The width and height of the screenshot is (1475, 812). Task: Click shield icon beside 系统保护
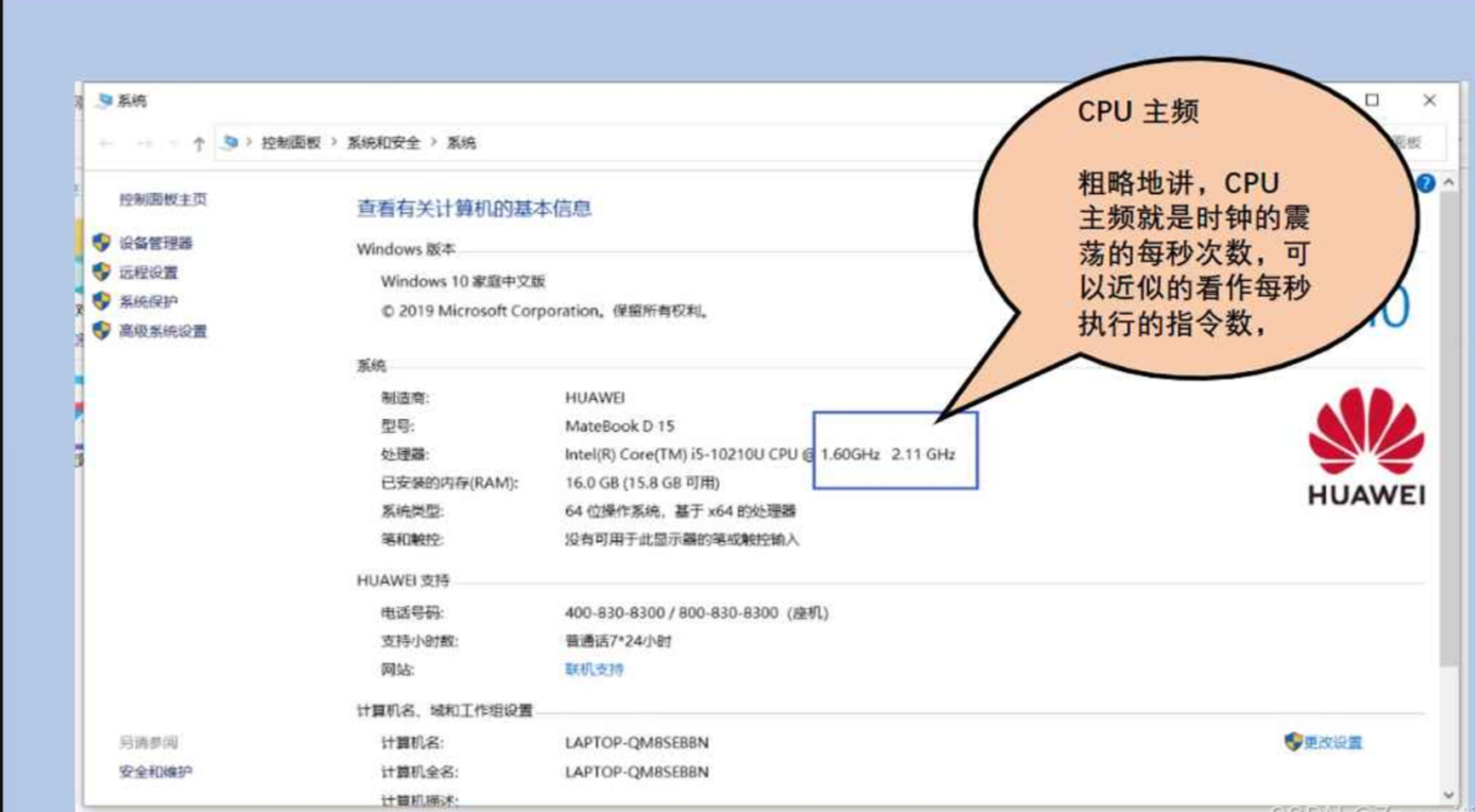pos(101,300)
